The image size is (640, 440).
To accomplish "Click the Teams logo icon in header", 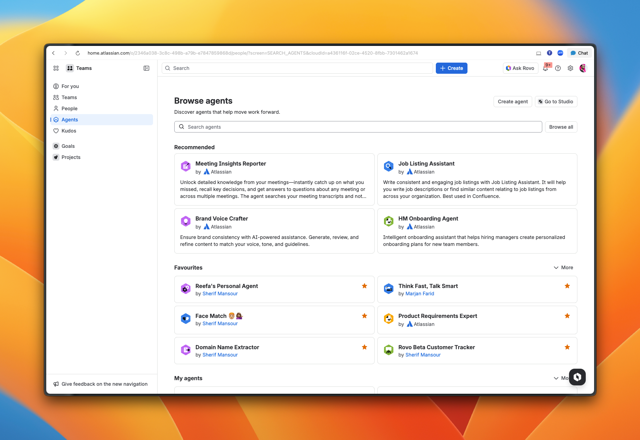I will [x=70, y=68].
